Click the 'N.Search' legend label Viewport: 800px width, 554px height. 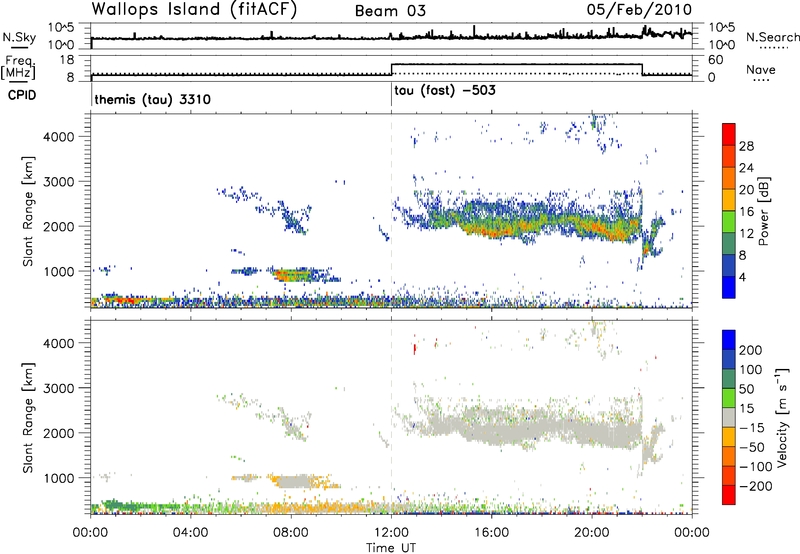point(773,37)
